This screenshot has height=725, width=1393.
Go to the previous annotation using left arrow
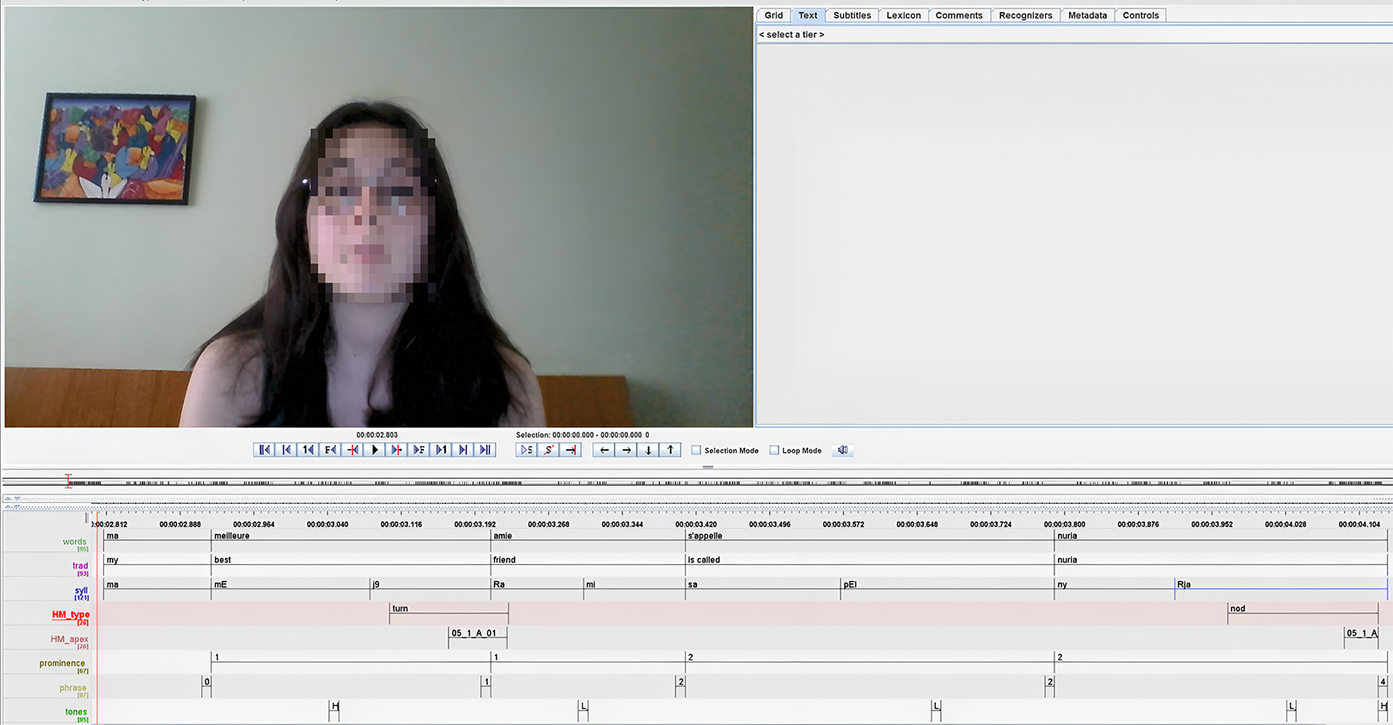pyautogui.click(x=604, y=450)
